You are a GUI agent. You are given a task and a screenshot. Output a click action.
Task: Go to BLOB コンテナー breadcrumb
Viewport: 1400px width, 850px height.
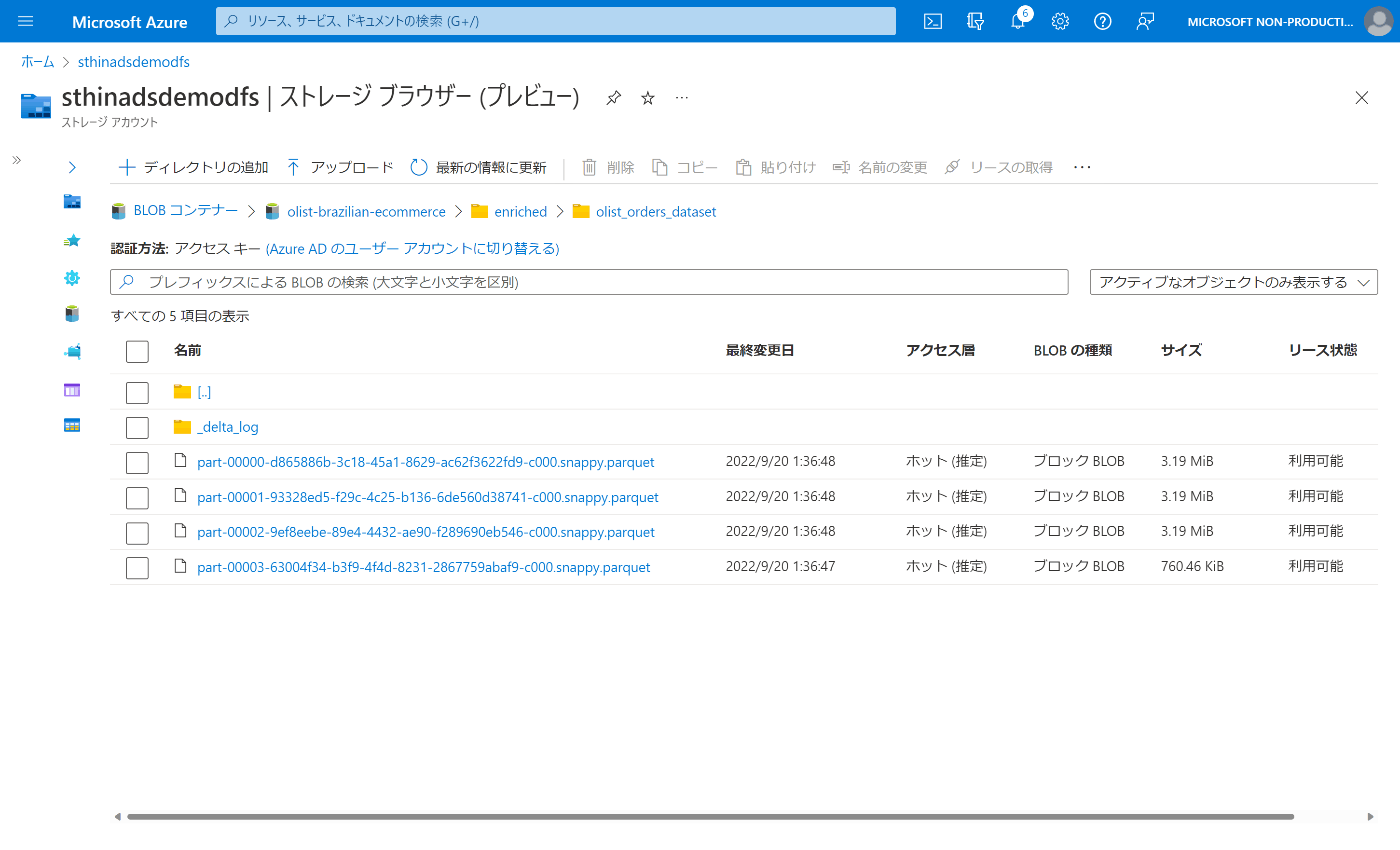[186, 211]
